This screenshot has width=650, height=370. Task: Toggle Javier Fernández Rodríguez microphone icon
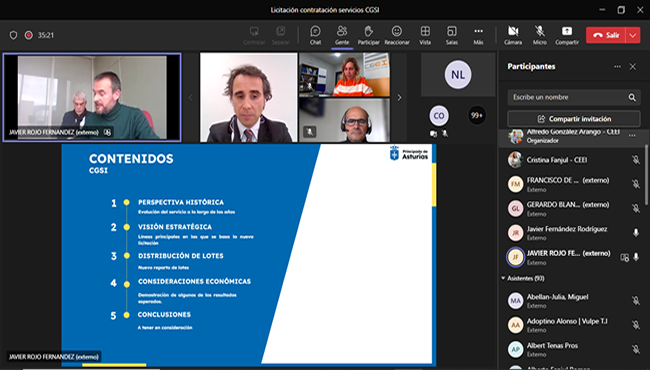click(636, 233)
